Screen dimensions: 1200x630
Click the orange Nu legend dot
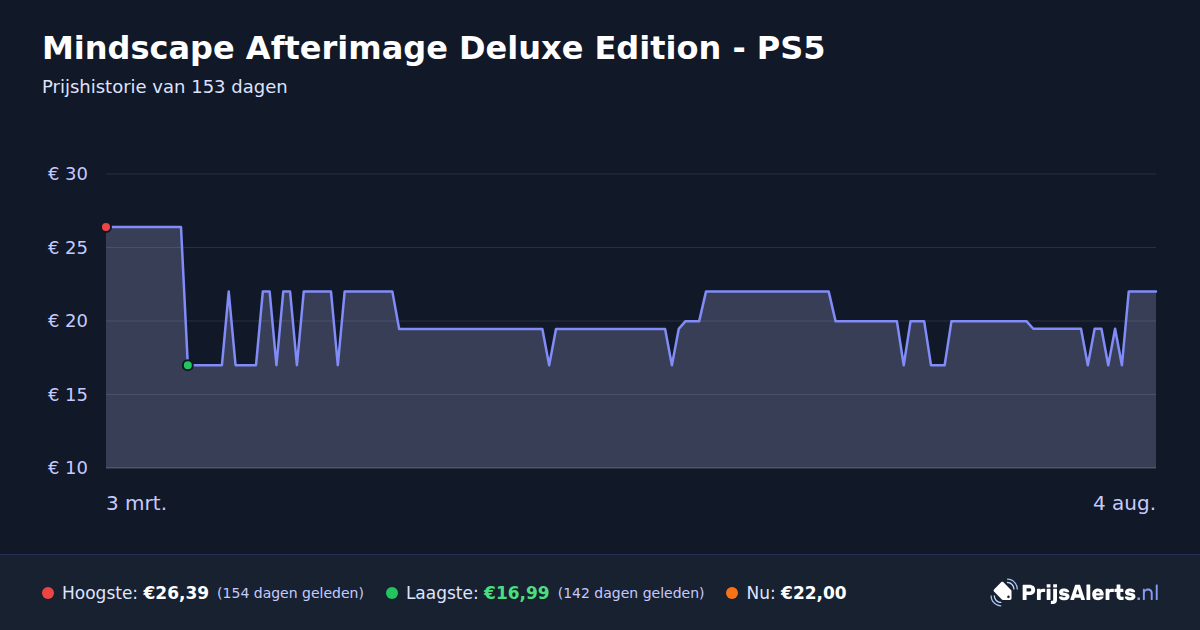point(732,593)
